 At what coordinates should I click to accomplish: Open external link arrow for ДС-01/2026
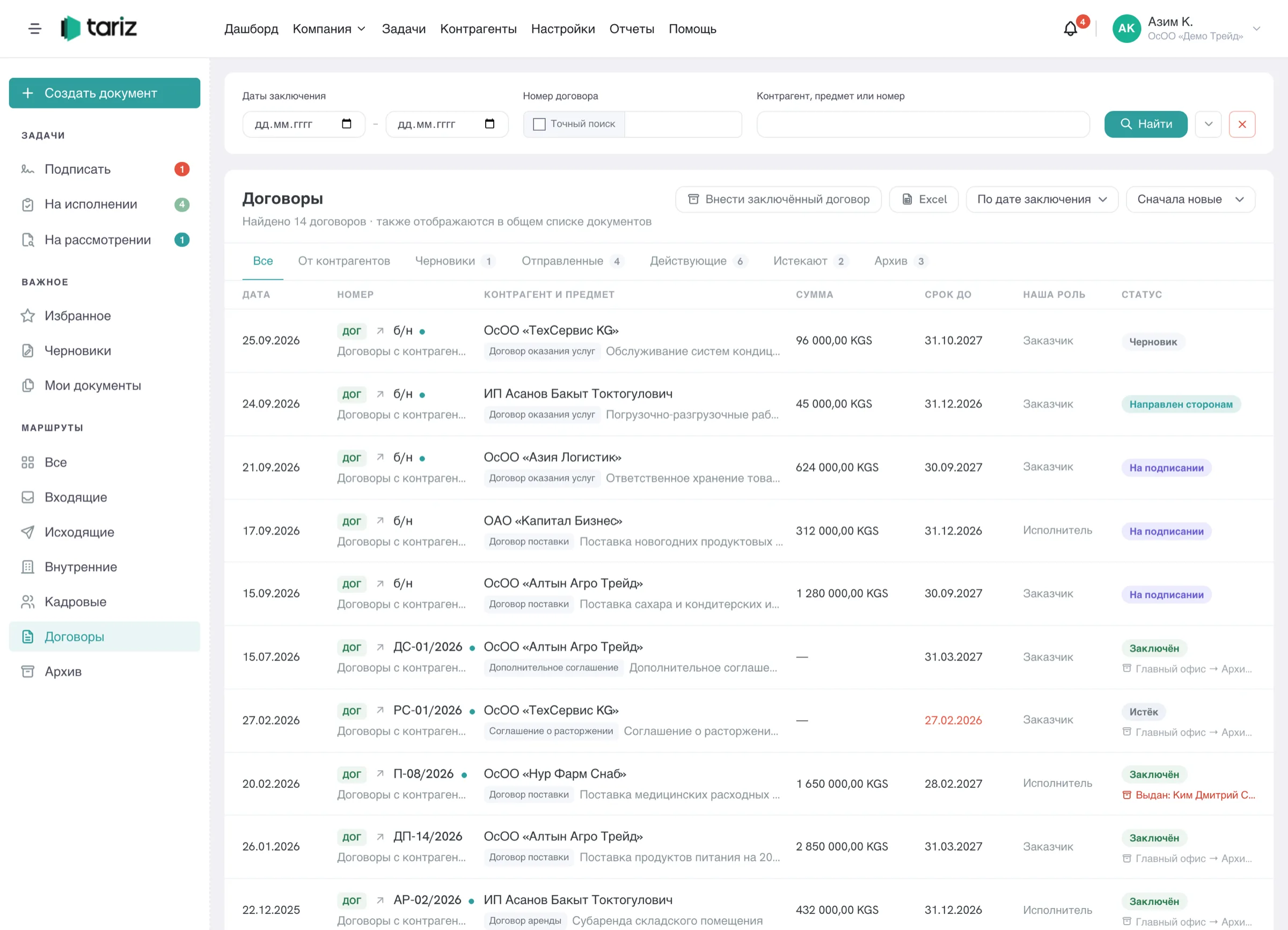380,647
